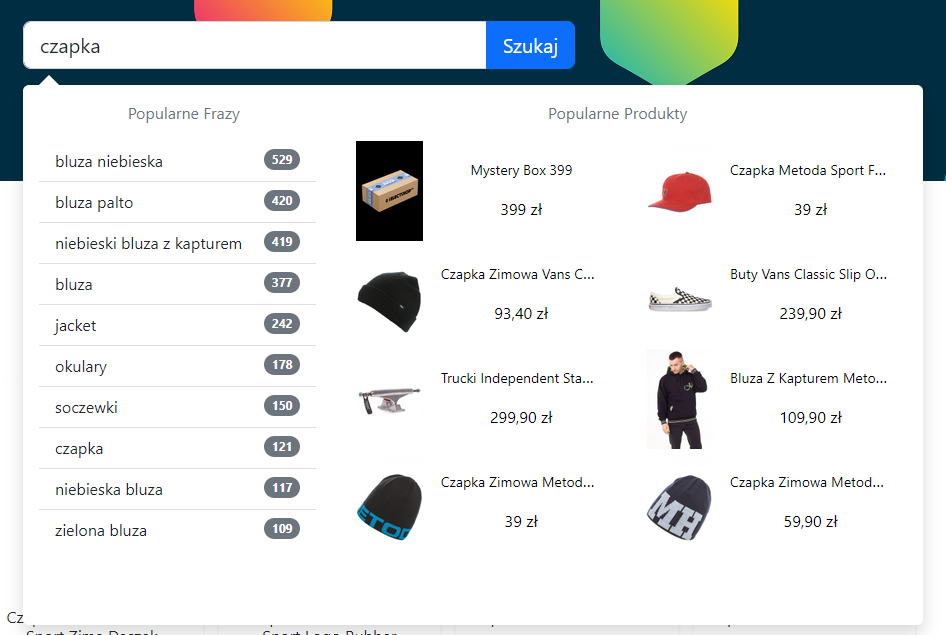Choose the bluza niebieska popular phrase
Image resolution: width=946 pixels, height=635 pixels.
pos(177,161)
